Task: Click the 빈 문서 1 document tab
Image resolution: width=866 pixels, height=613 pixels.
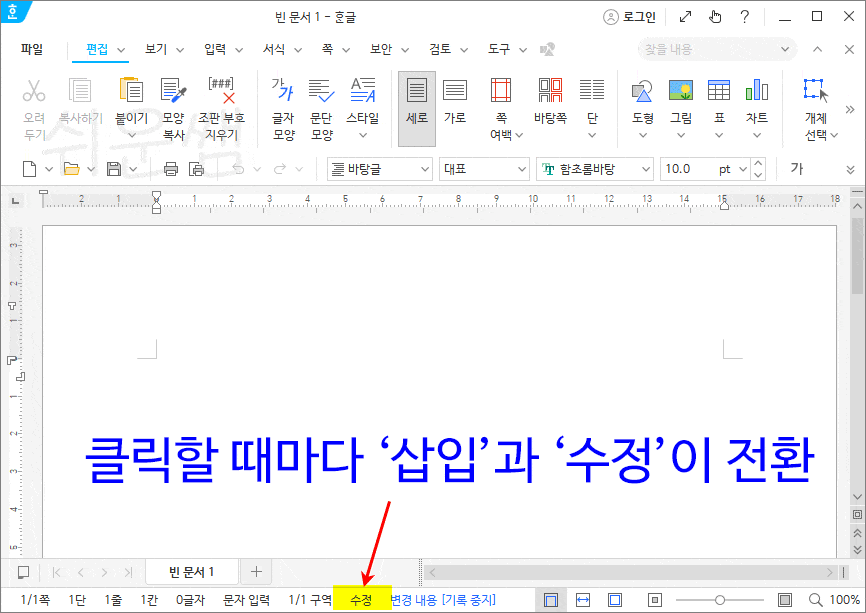Action: [192, 572]
